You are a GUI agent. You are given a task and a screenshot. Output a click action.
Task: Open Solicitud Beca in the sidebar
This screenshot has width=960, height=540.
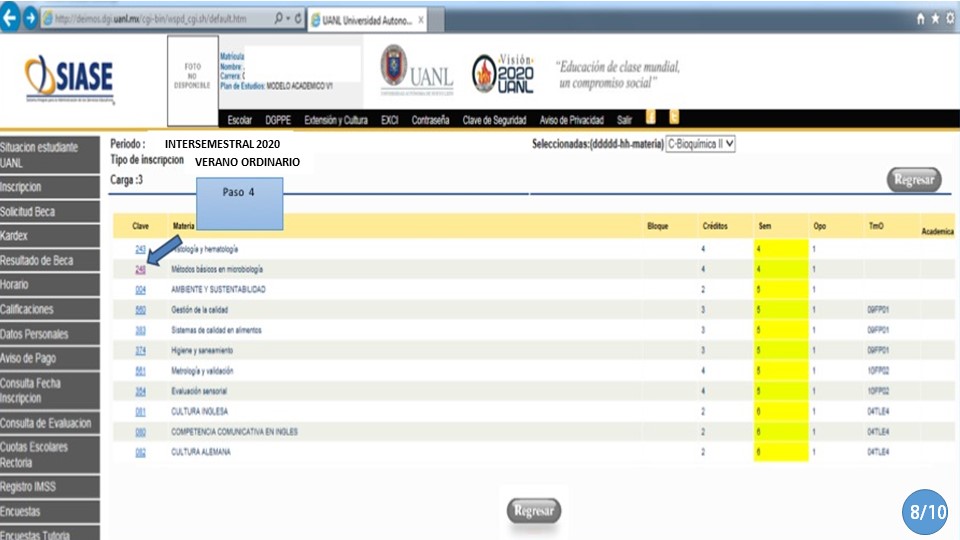coord(50,211)
